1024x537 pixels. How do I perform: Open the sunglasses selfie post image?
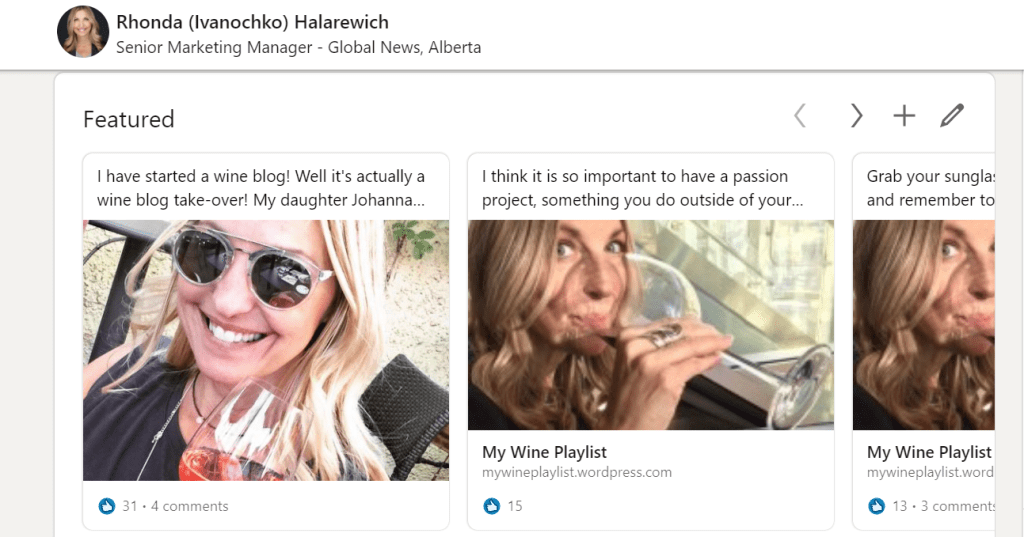pyautogui.click(x=266, y=350)
